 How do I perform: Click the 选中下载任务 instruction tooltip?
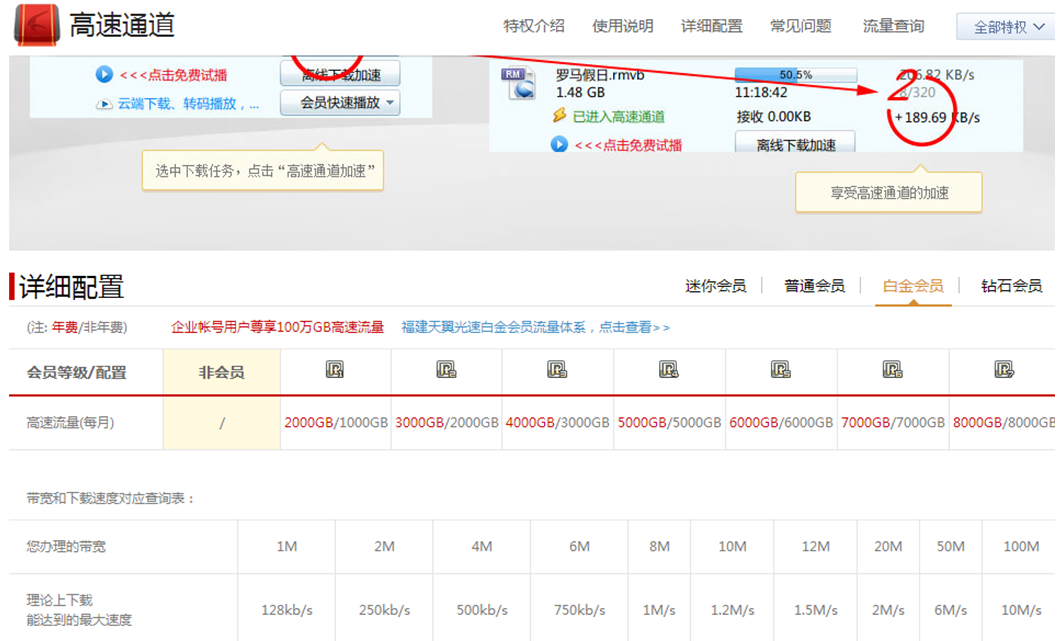(262, 171)
